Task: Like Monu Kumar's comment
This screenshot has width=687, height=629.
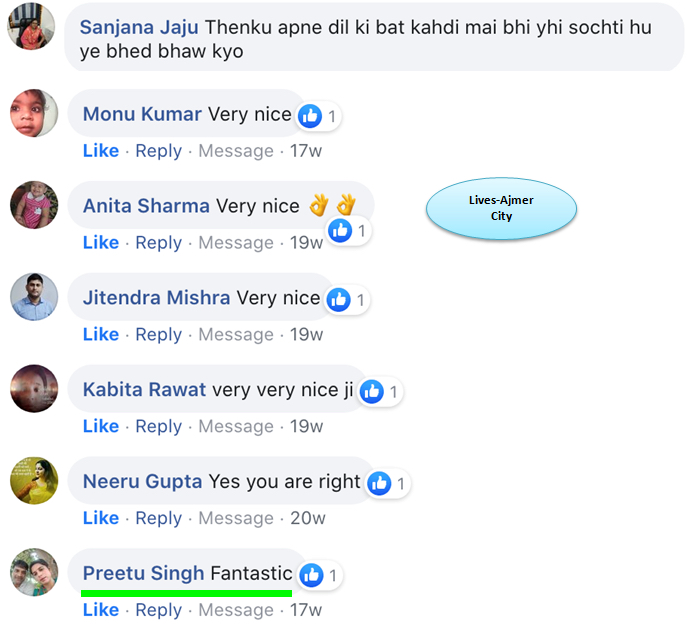Action: tap(101, 151)
